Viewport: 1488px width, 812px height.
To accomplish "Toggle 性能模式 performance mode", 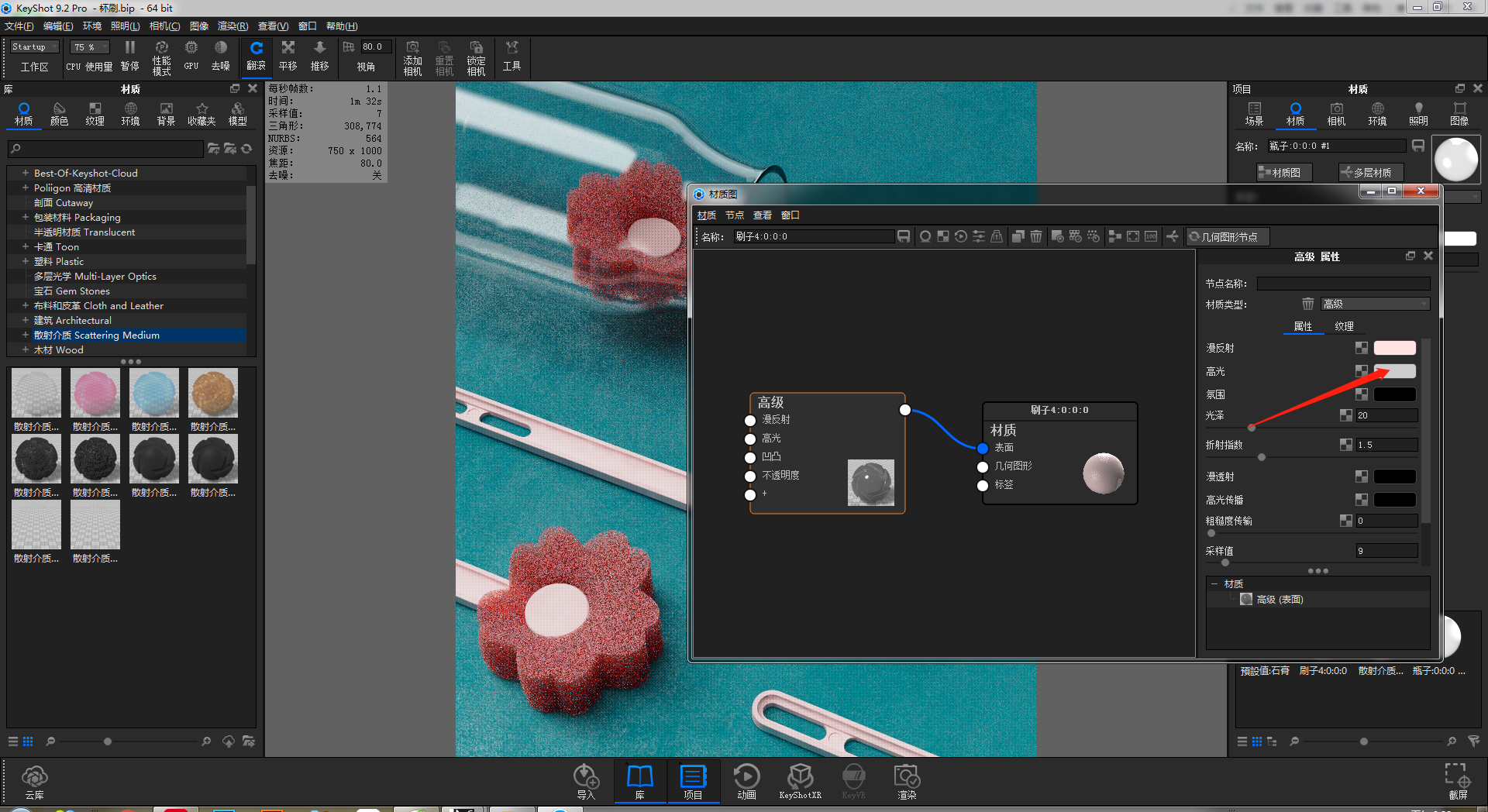I will tap(161, 56).
